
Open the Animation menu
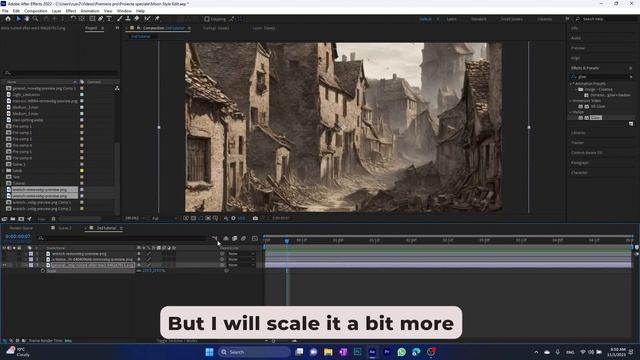click(90, 11)
